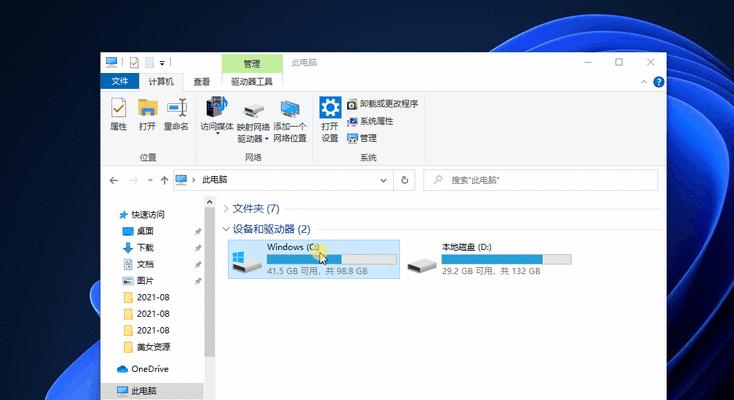Image resolution: width=734 pixels, height=400 pixels.
Task: Open recent locations dropdown arrow
Action: [150, 180]
